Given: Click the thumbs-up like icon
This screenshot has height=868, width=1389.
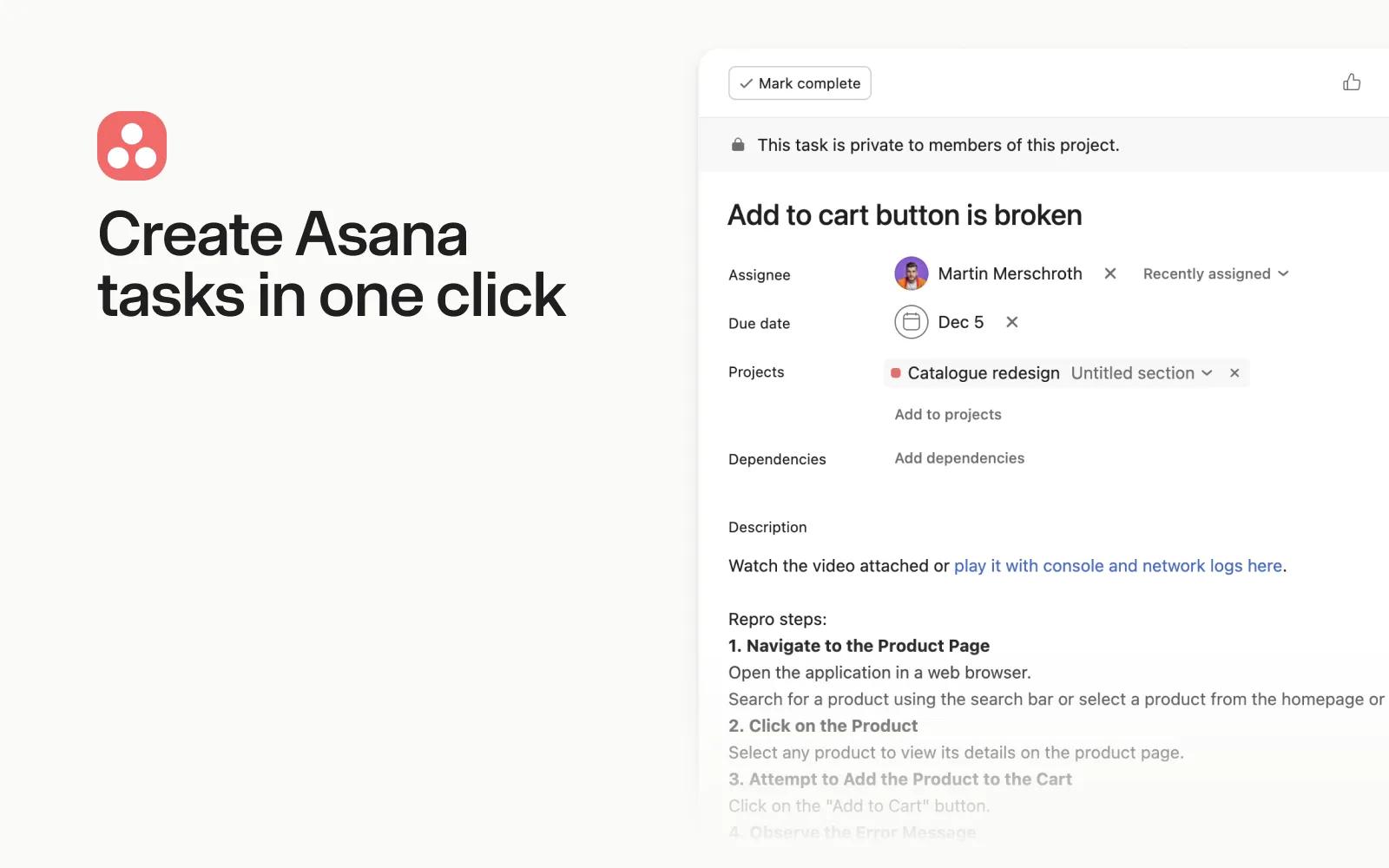Looking at the screenshot, I should click(1352, 82).
